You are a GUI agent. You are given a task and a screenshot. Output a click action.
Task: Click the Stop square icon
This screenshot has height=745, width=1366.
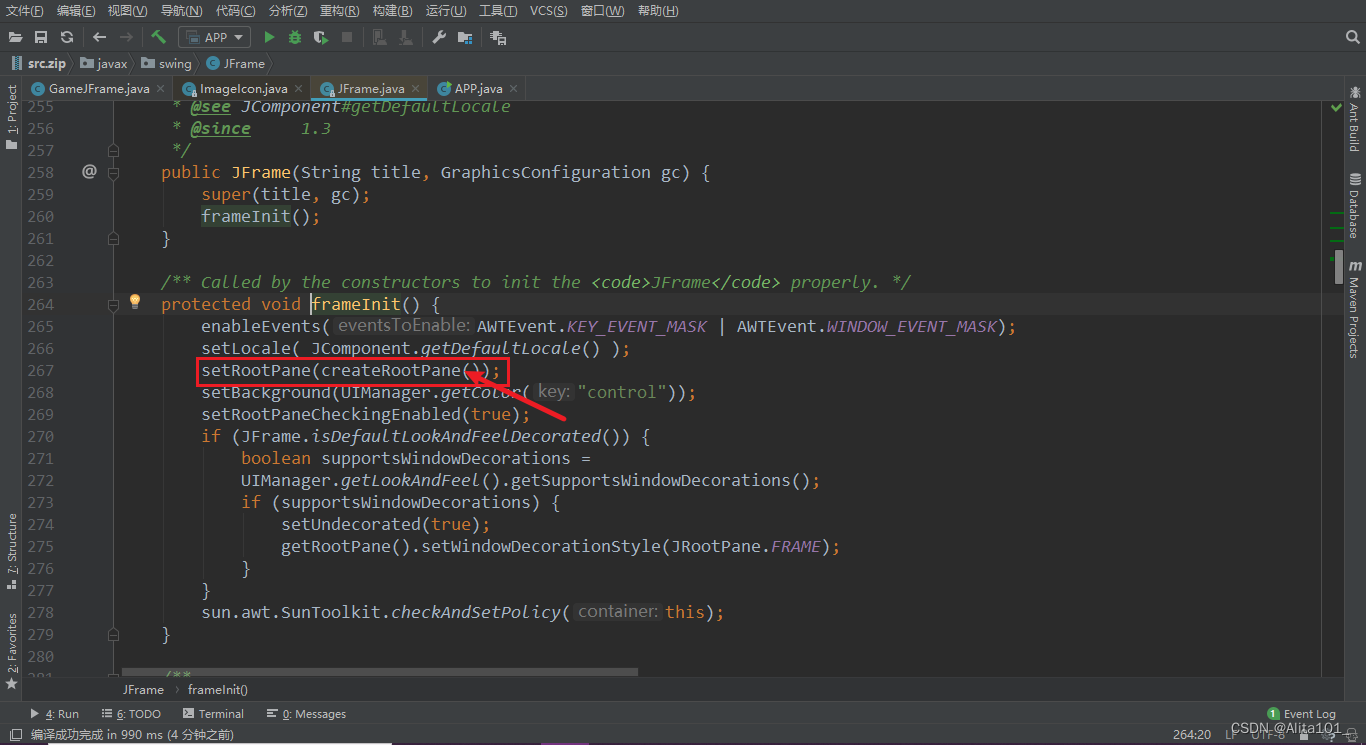347,37
